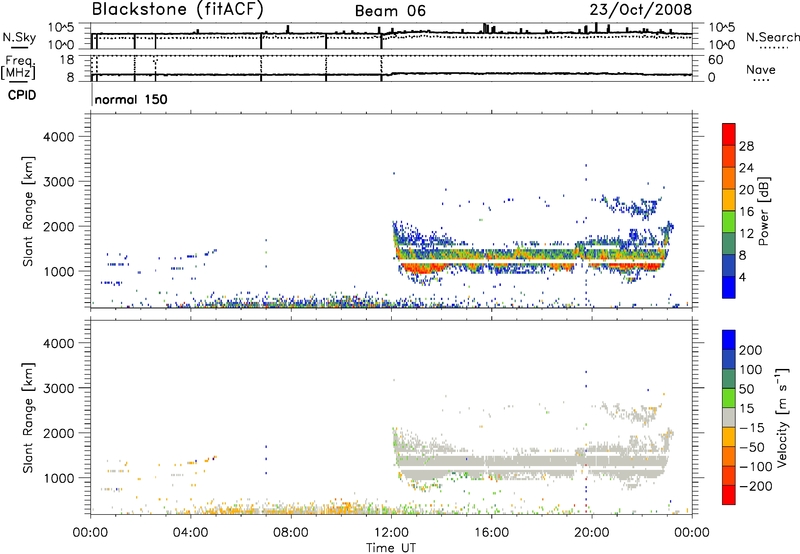Click the '28' tick on the Power scale
Image resolution: width=800 pixels, height=554 pixels.
click(x=746, y=146)
